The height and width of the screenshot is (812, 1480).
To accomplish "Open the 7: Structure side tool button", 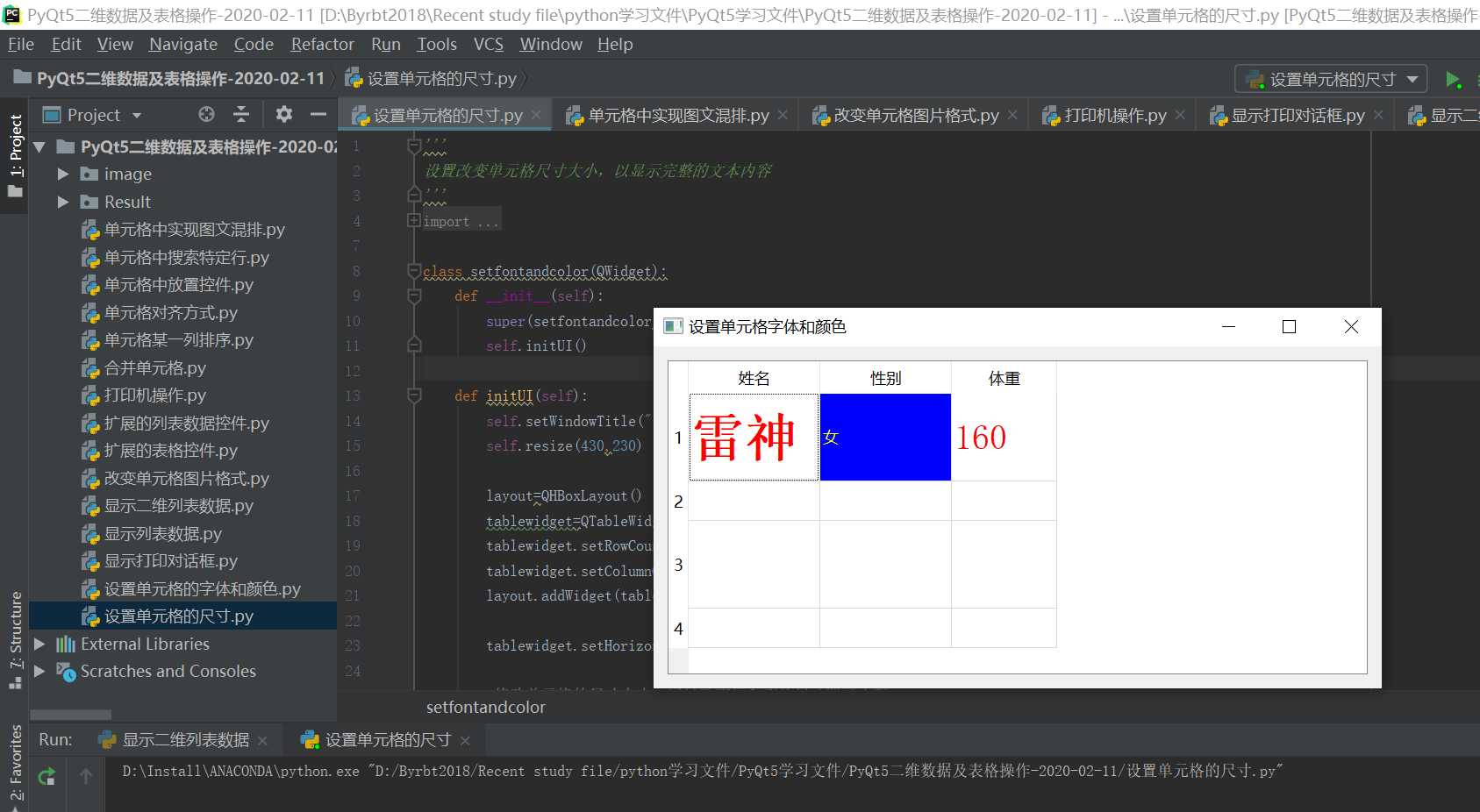I will (16, 640).
